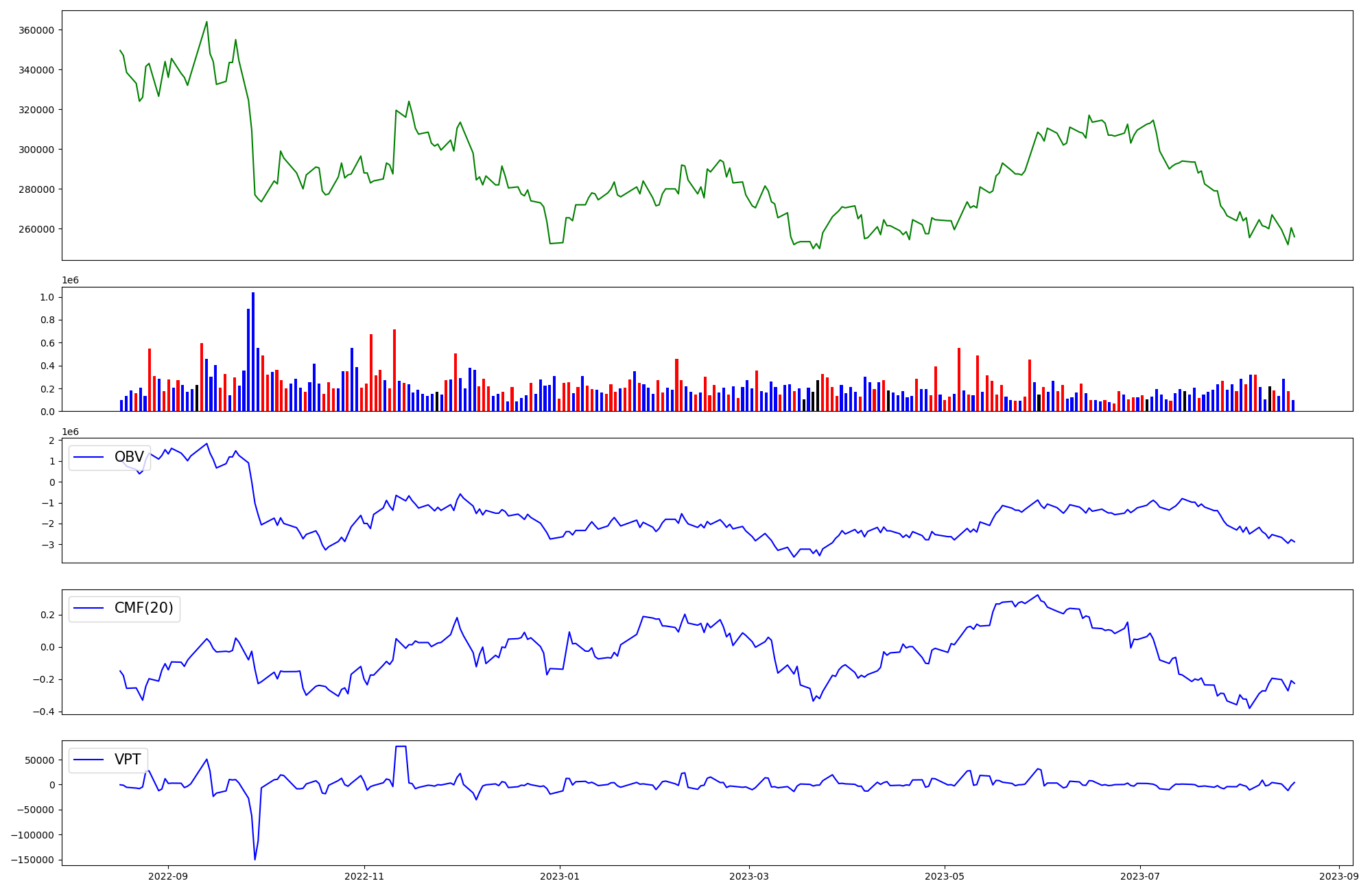Click the 2023-03 x-axis date label
Viewport: 1372px width, 892px height.
(749, 876)
